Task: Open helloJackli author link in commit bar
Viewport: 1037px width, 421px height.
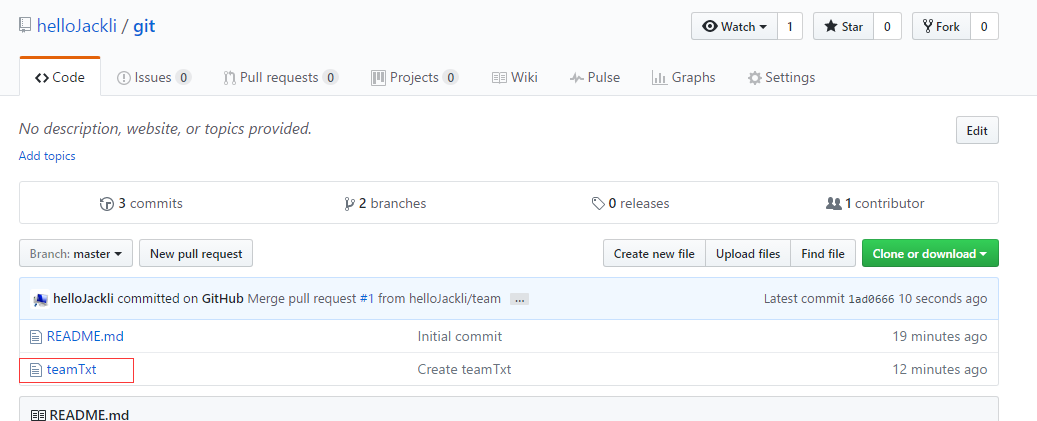Action: 83,299
